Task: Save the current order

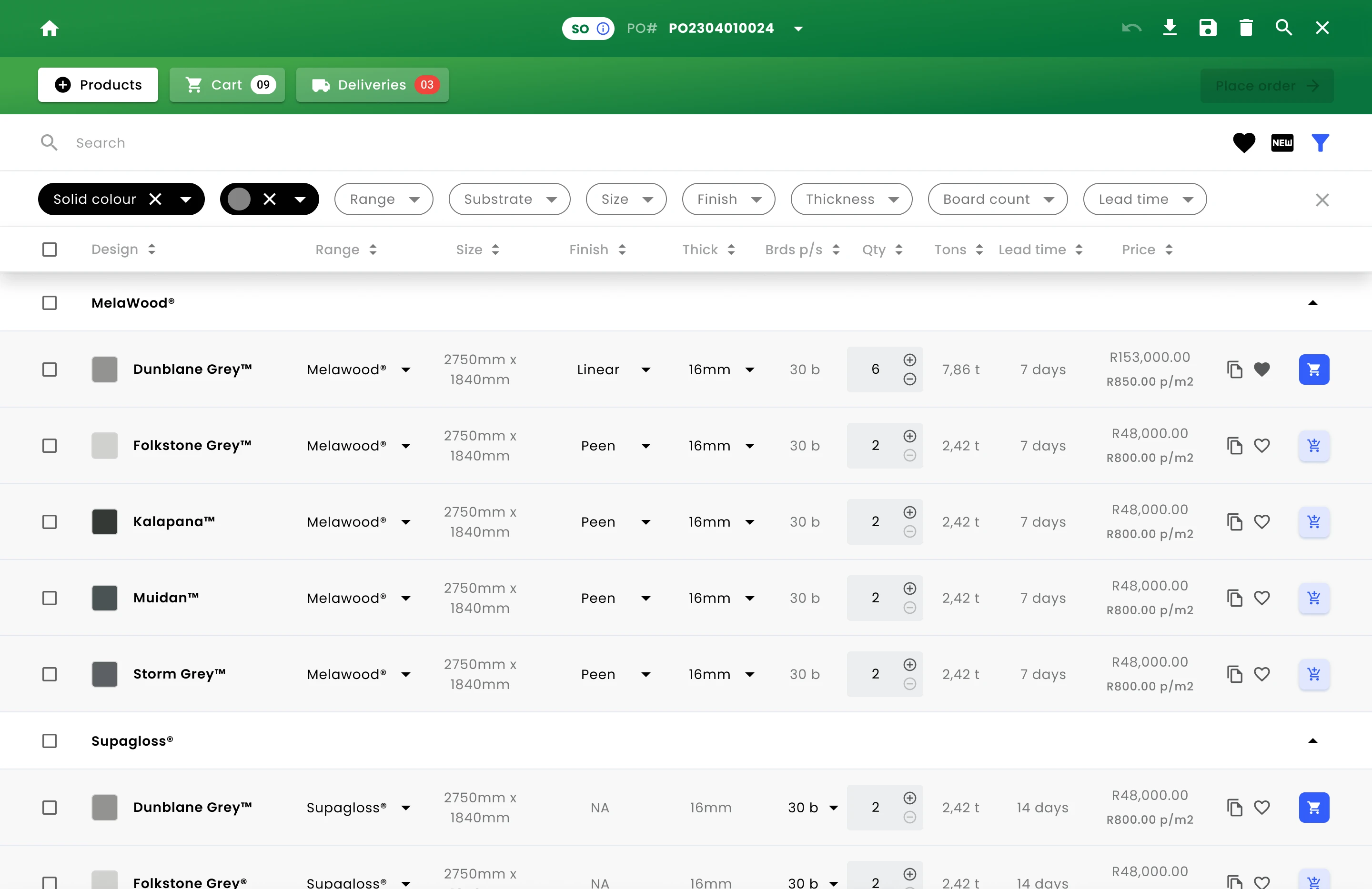Action: pos(1208,28)
